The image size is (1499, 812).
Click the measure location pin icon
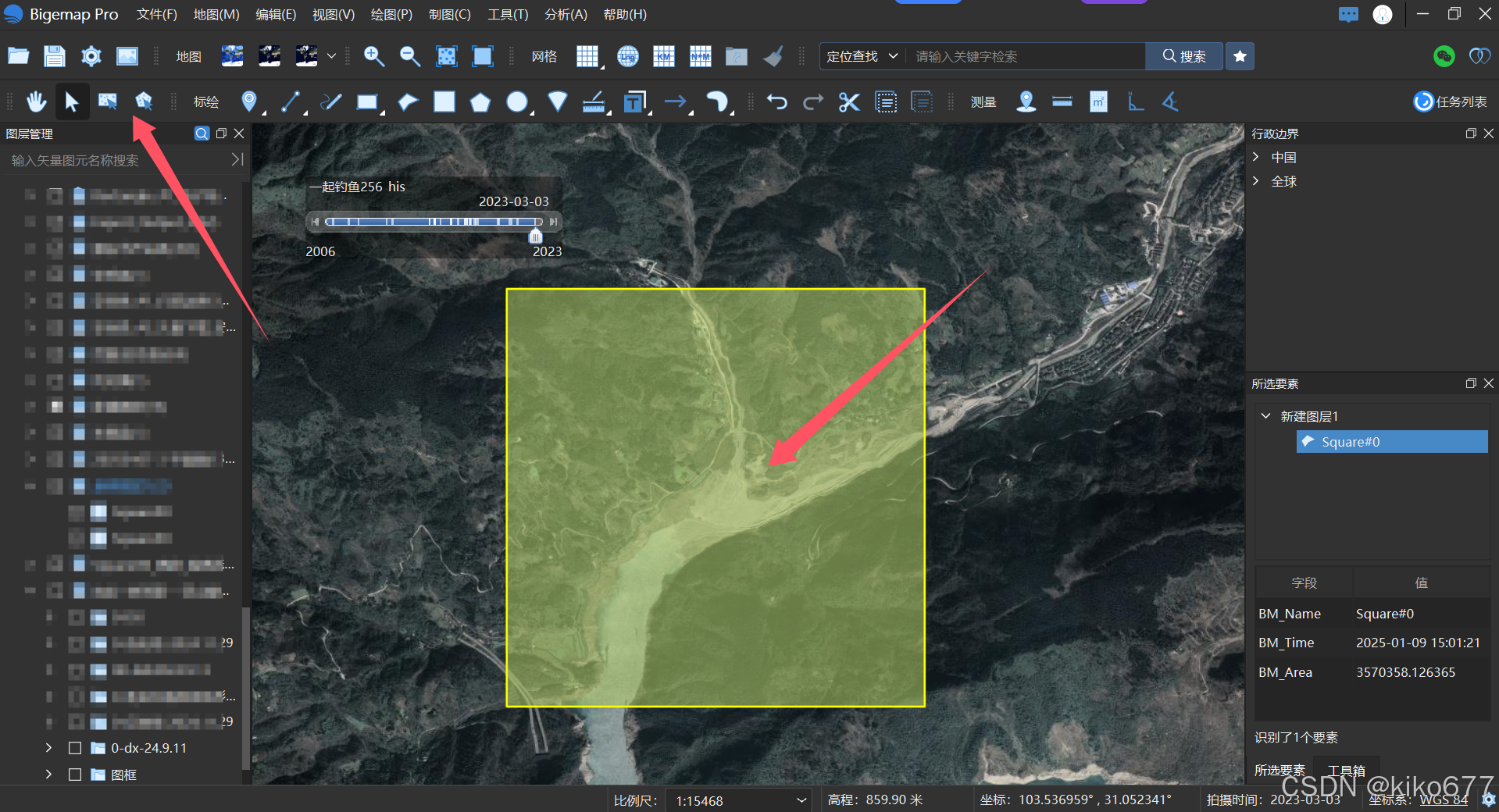(1026, 101)
